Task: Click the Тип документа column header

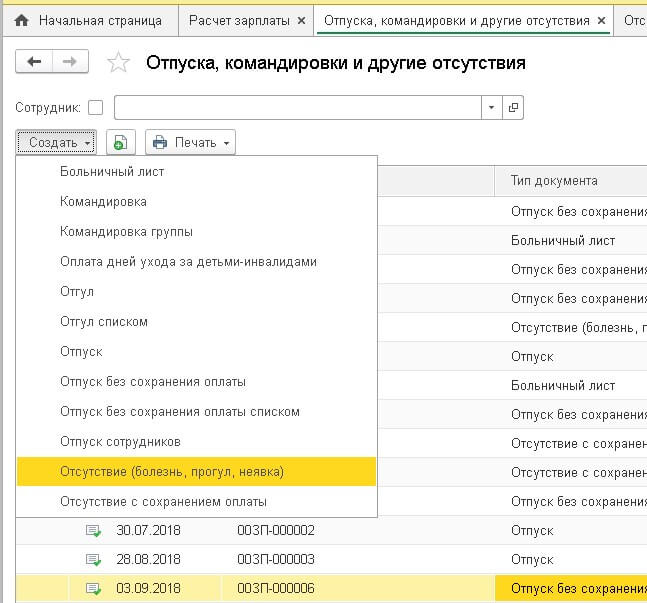Action: pos(571,181)
